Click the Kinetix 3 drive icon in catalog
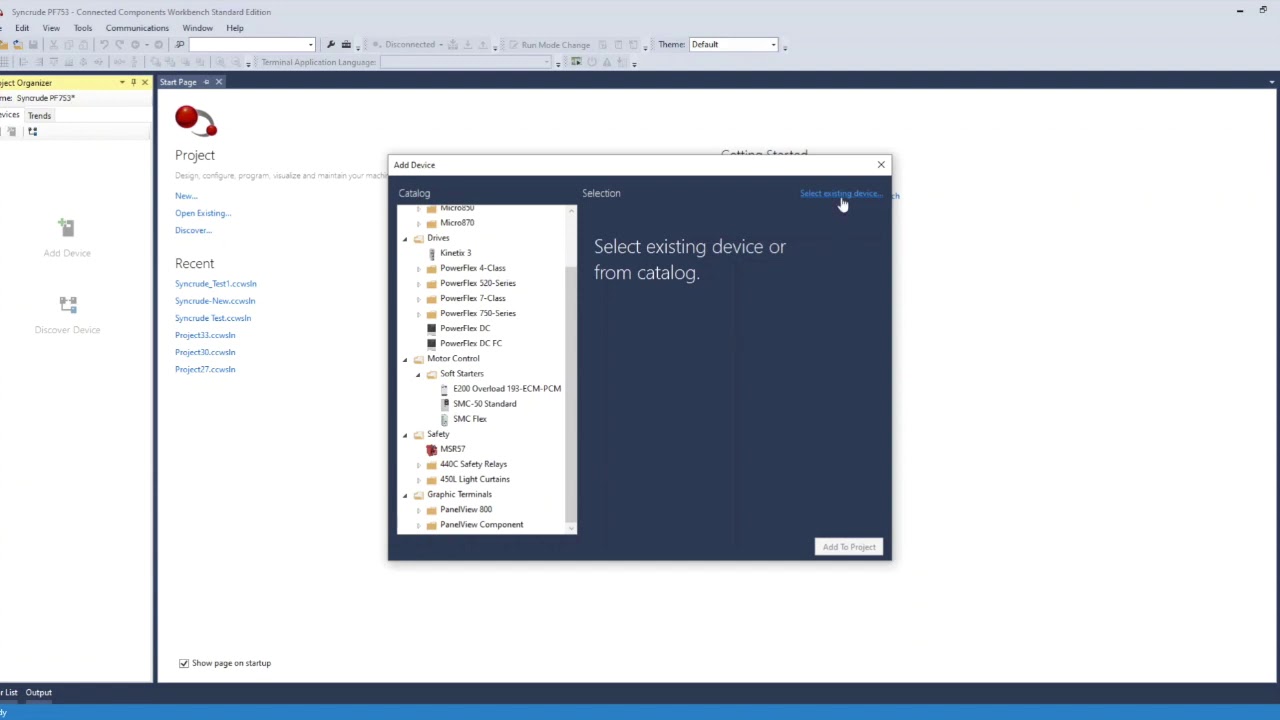1280x720 pixels. [x=431, y=253]
